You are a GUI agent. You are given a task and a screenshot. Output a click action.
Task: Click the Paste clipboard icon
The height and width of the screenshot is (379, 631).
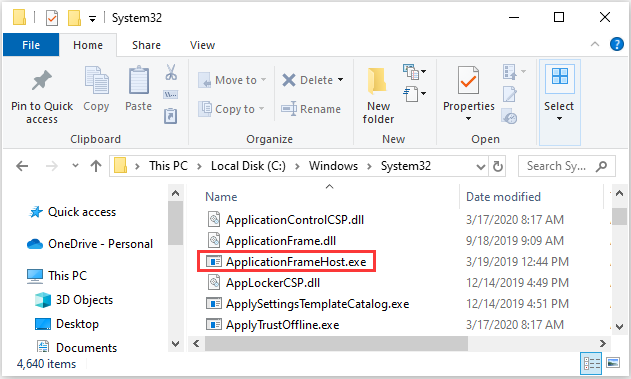tap(138, 80)
